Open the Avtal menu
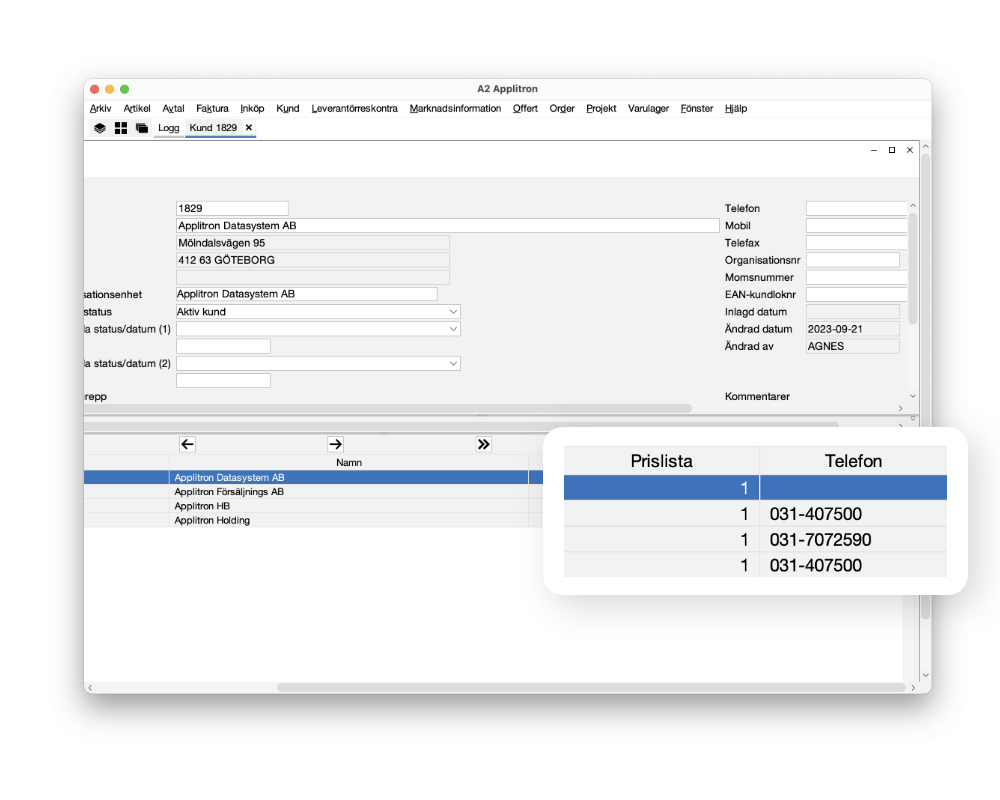The width and height of the screenshot is (1000, 800). pyautogui.click(x=173, y=108)
